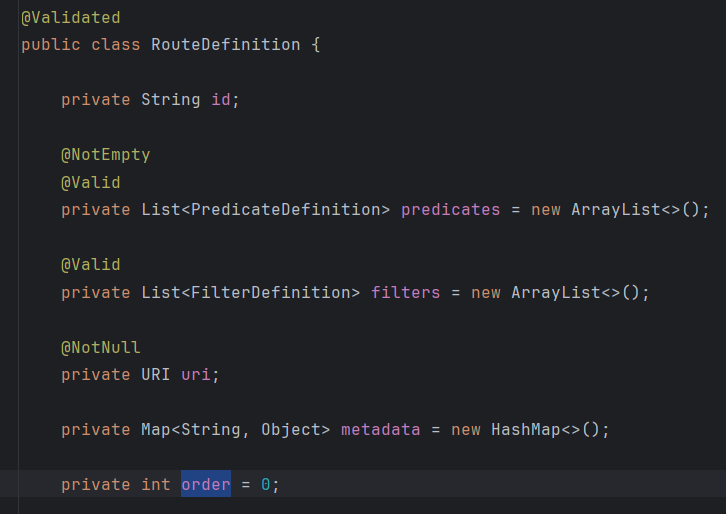Click the 'uri' field name
The image size is (726, 514).
pyautogui.click(x=195, y=375)
